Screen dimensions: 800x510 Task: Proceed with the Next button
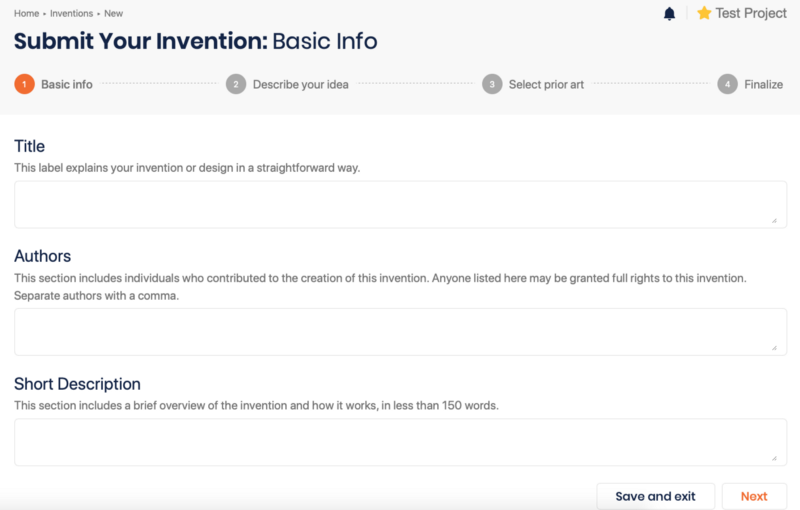click(754, 496)
